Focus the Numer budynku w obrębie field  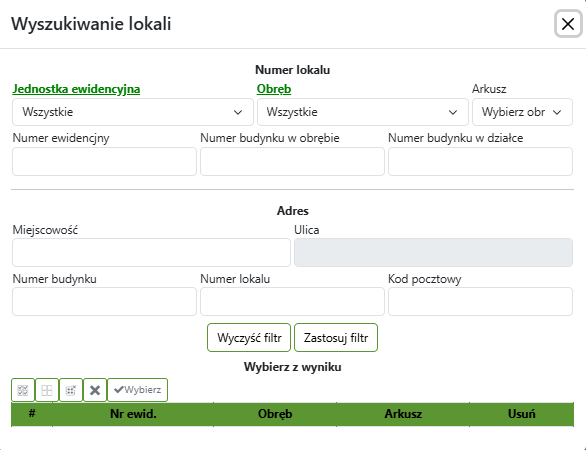(x=292, y=161)
